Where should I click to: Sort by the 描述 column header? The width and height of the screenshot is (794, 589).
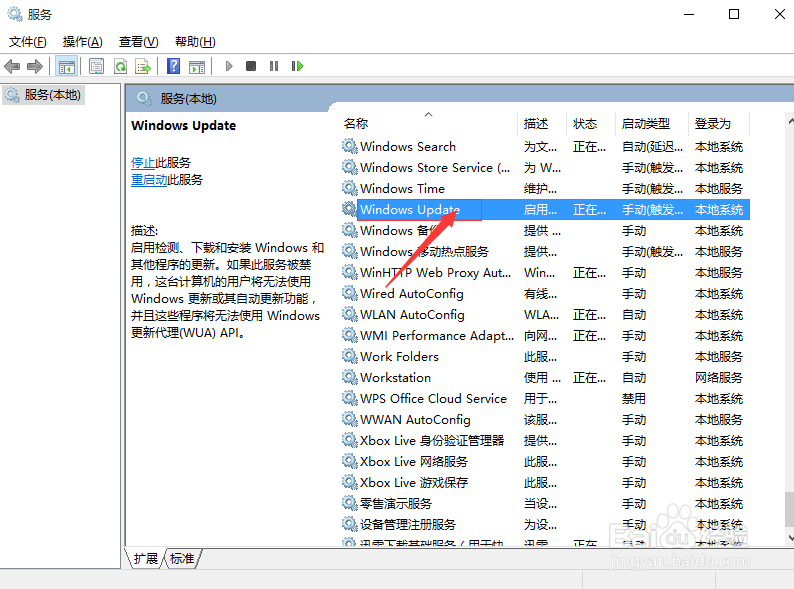click(x=542, y=124)
